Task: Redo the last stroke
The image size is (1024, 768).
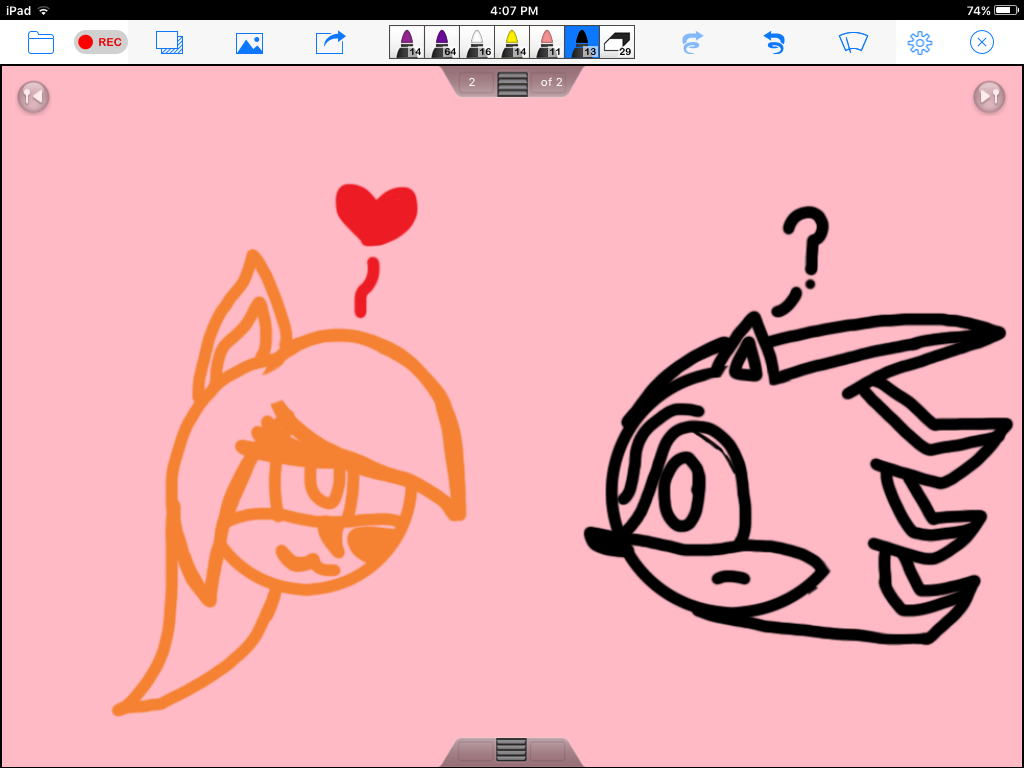Action: [x=692, y=42]
